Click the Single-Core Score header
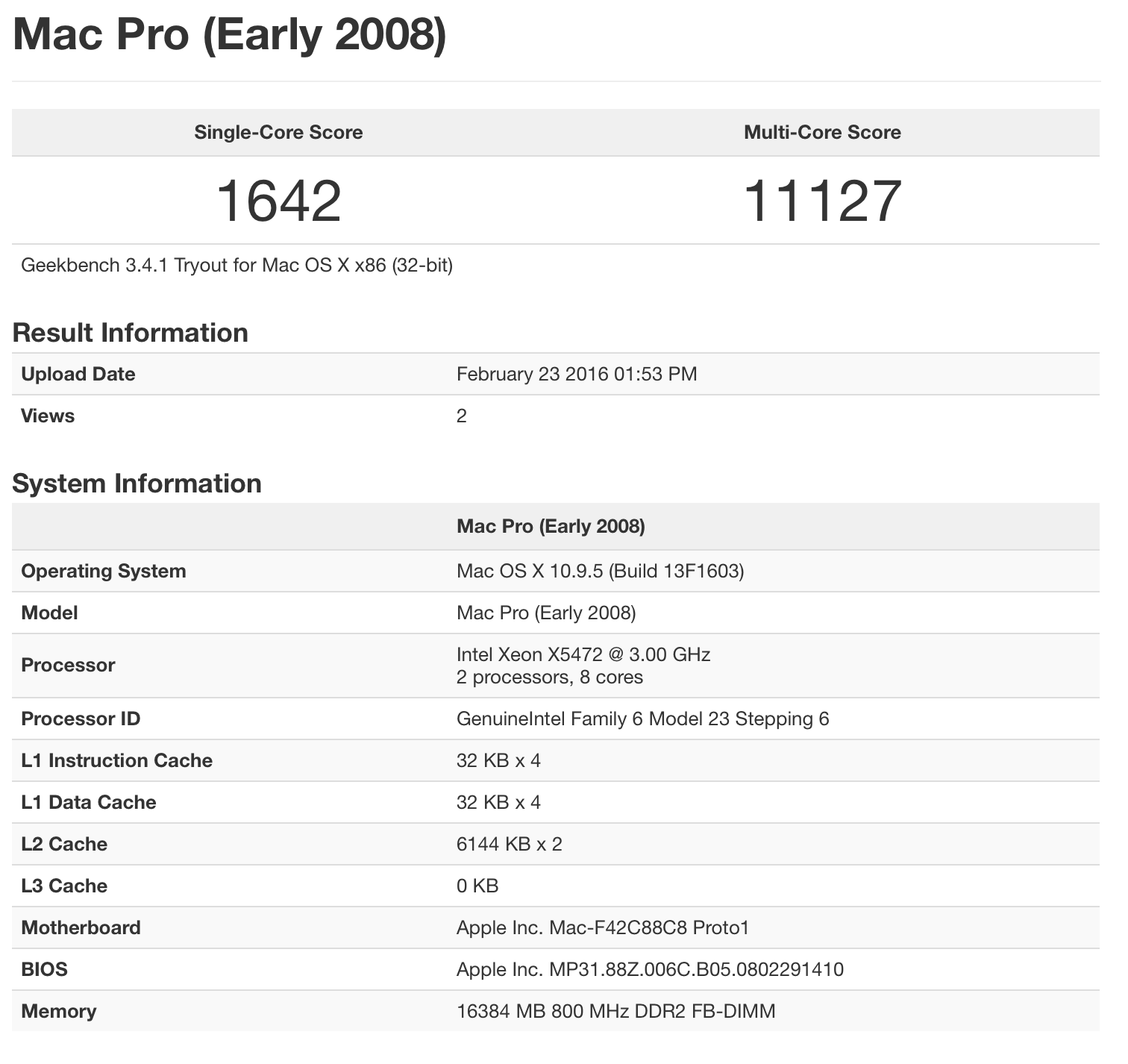The image size is (1128, 1064). tap(278, 132)
